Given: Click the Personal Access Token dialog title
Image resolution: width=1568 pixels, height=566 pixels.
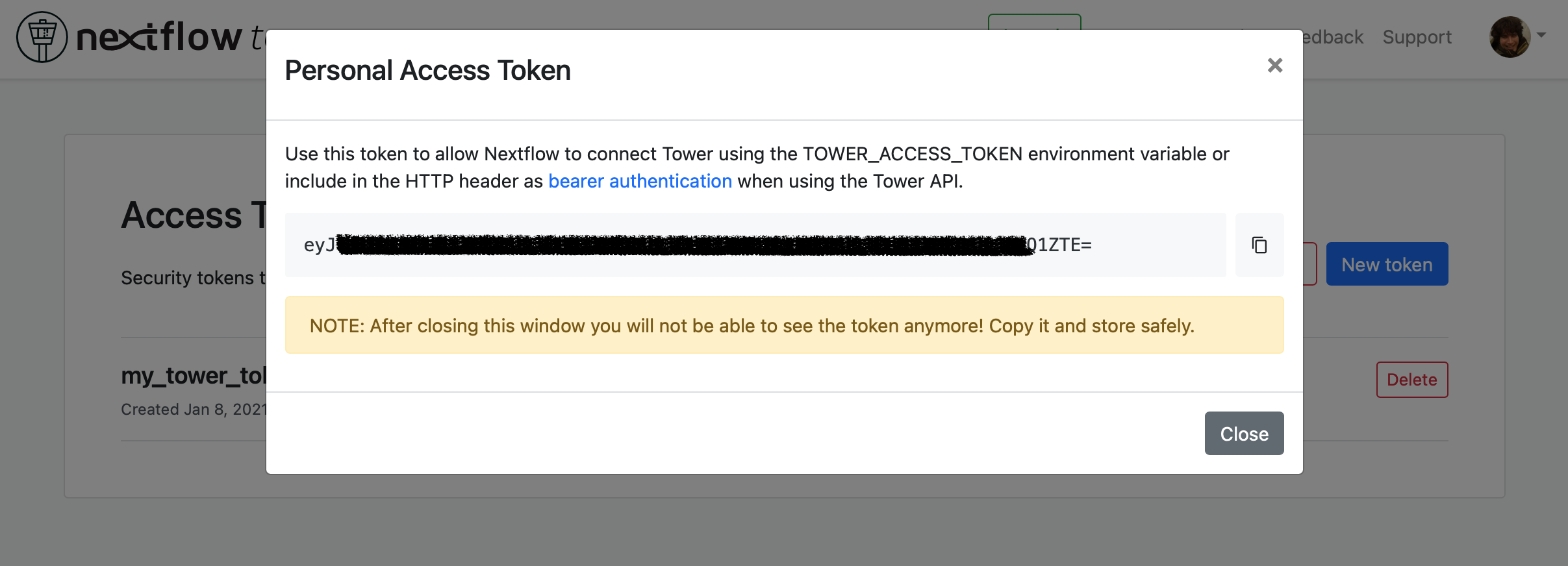Looking at the screenshot, I should point(427,70).
